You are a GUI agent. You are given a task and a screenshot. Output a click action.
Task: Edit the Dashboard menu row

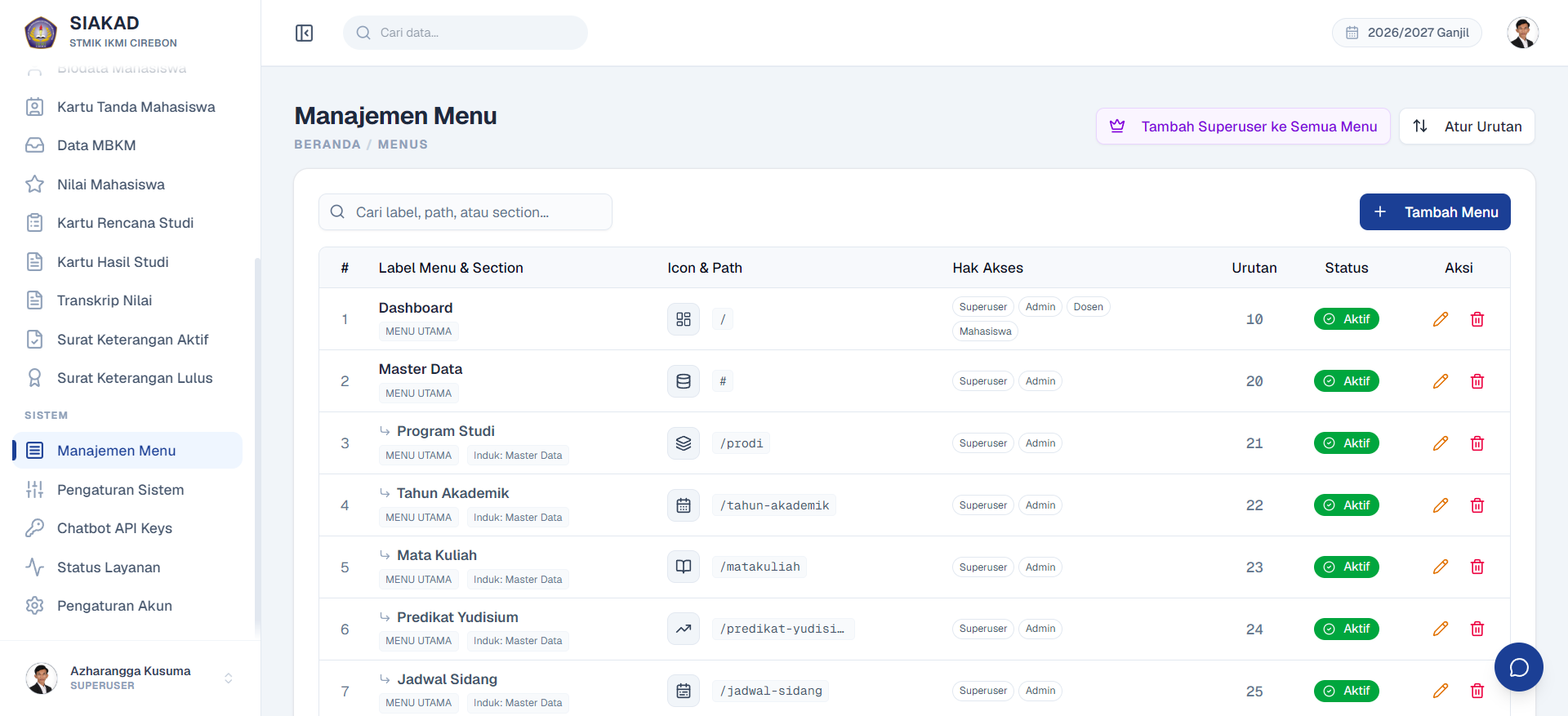pyautogui.click(x=1440, y=319)
